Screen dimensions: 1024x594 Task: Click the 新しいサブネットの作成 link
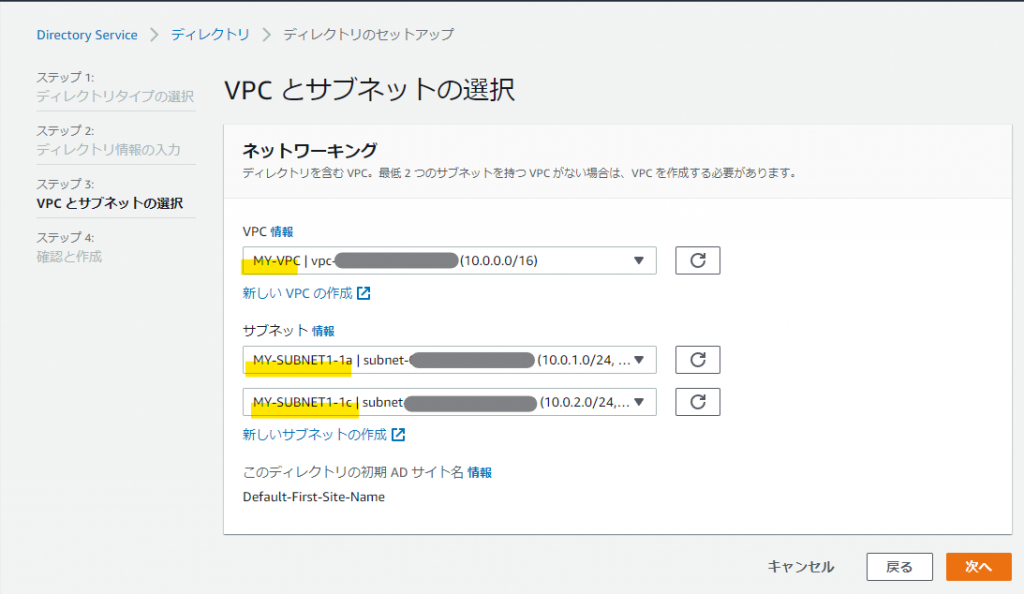pyautogui.click(x=314, y=435)
